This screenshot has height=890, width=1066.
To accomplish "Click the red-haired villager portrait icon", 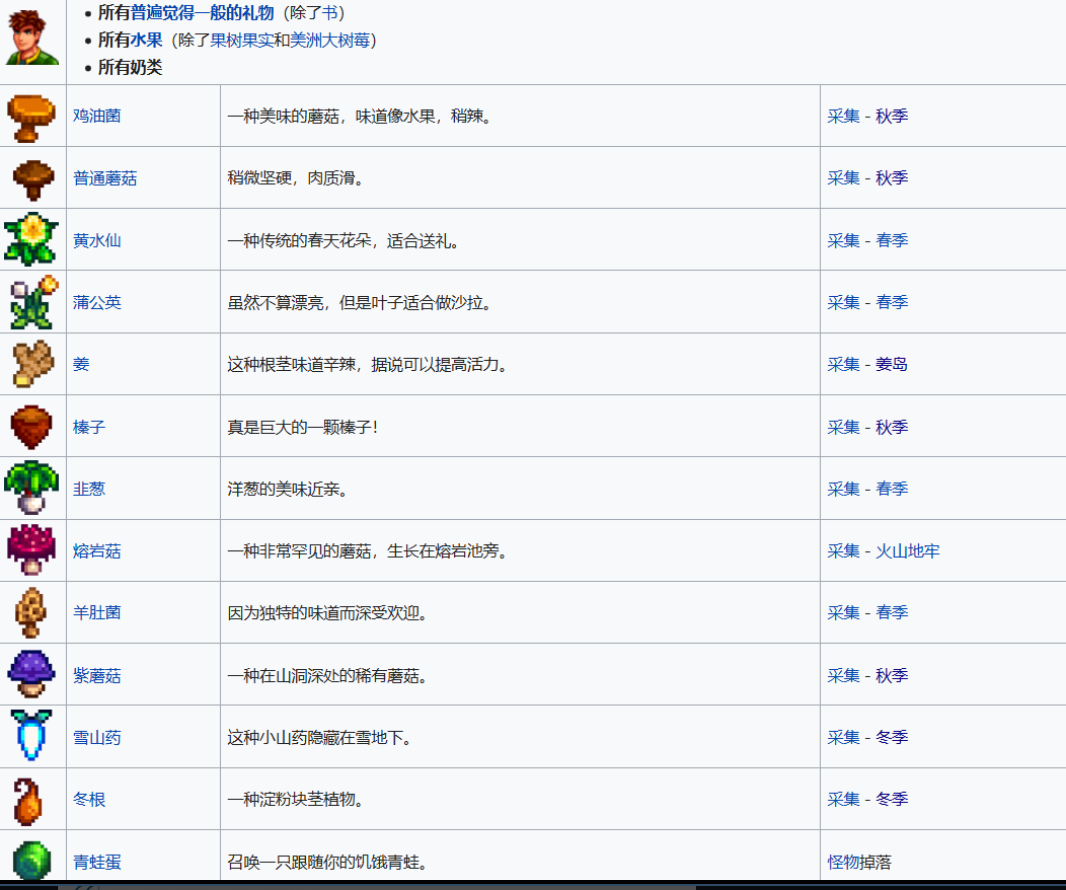I will (32, 37).
